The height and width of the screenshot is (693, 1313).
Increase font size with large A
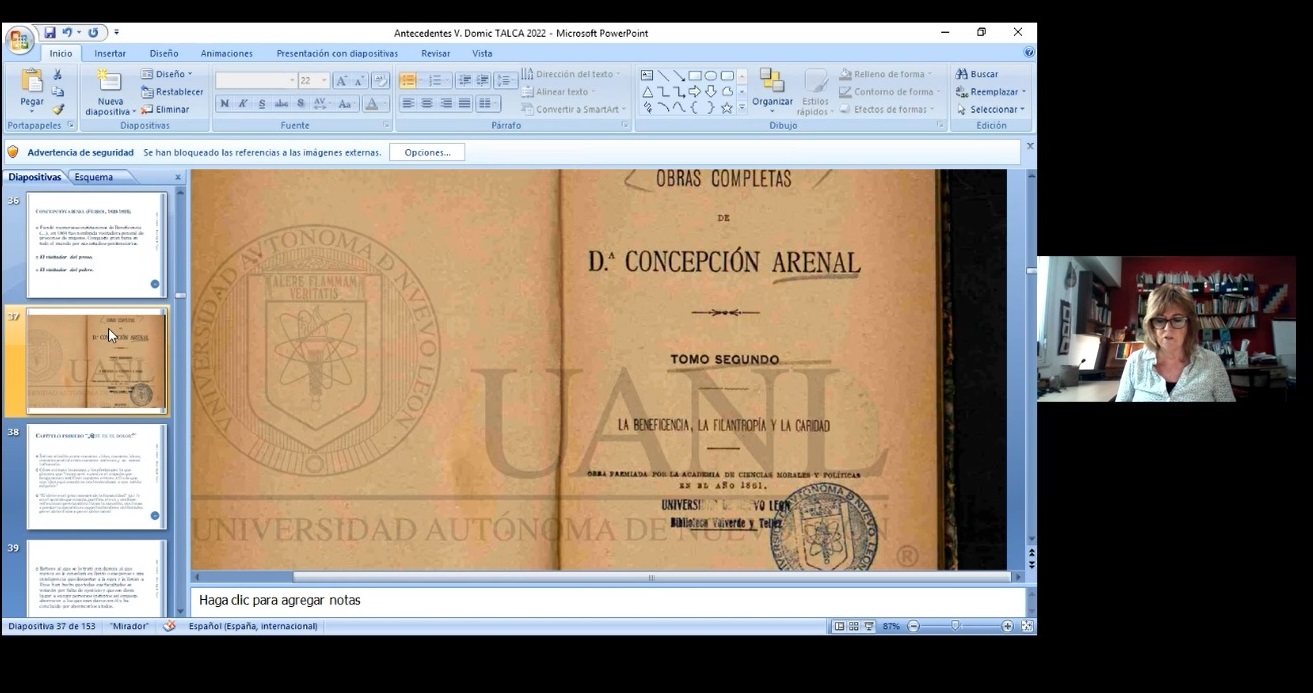pyautogui.click(x=342, y=80)
